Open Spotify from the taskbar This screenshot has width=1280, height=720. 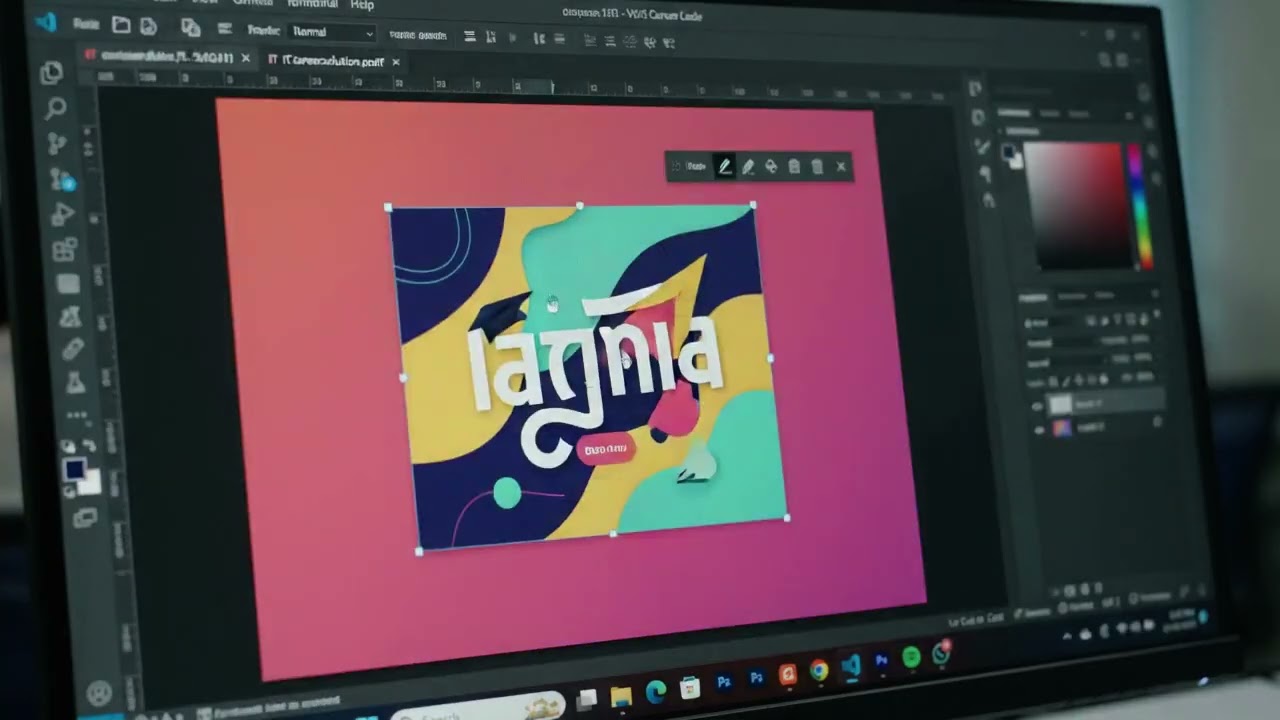click(x=911, y=657)
